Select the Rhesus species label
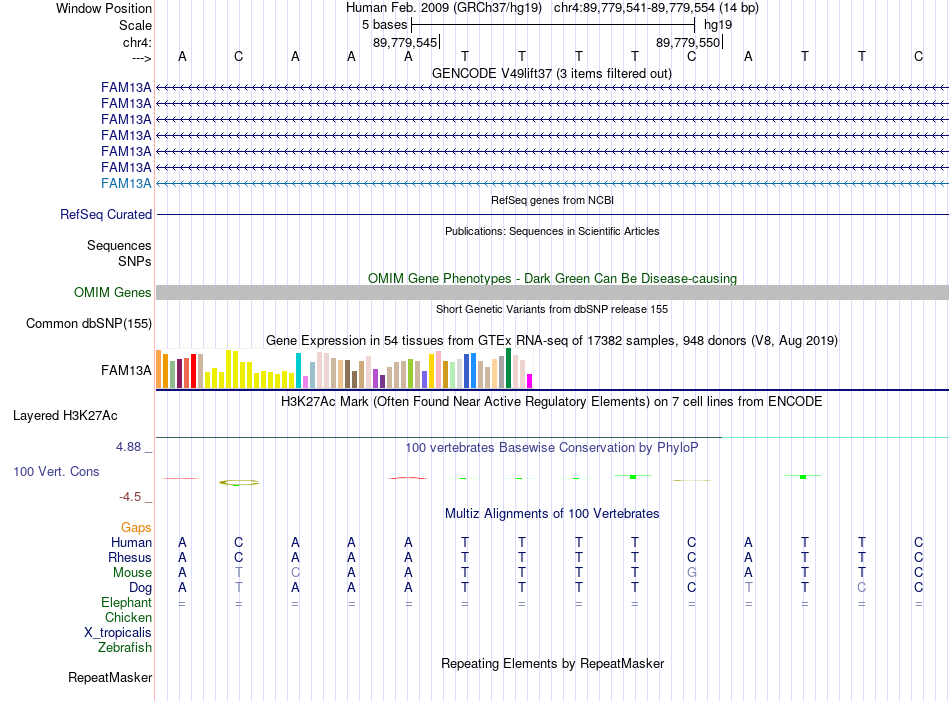950x701 pixels. coord(130,557)
